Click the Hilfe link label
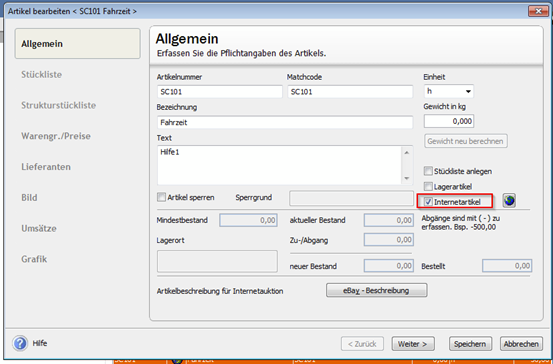Viewport: 553px width, 364px height. (40, 343)
